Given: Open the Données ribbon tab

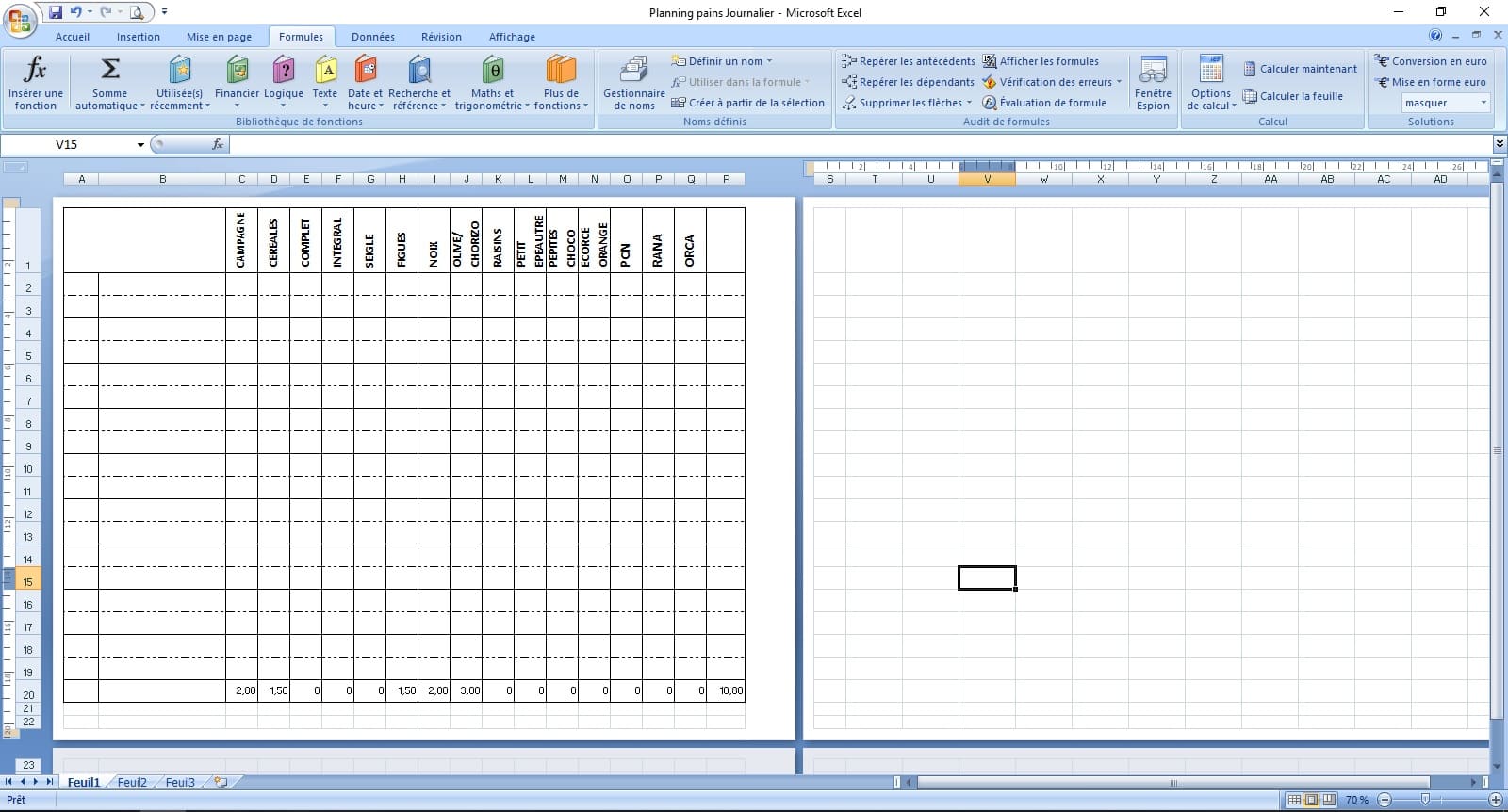Looking at the screenshot, I should coord(373,37).
